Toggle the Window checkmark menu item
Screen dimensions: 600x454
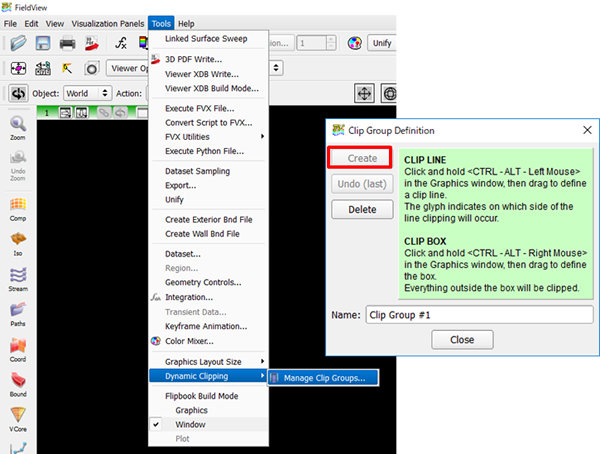point(191,424)
